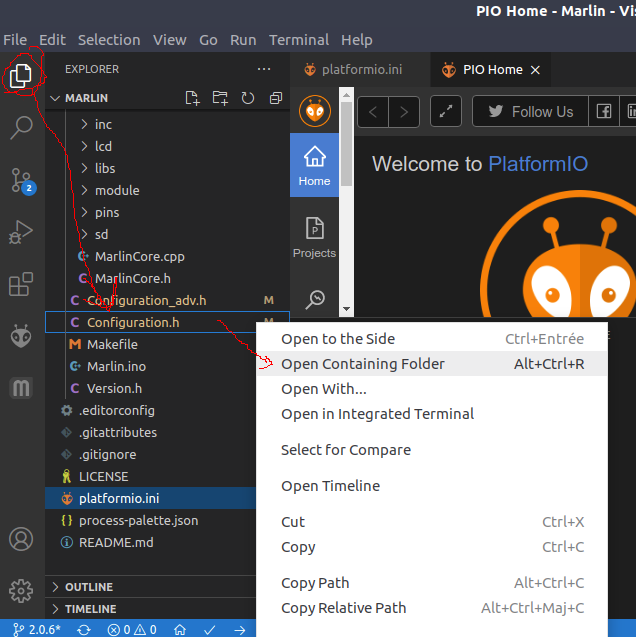Open Inspect magnifier in PIO Home sidebar
Viewport: 636px width, 637px height.
(315, 300)
